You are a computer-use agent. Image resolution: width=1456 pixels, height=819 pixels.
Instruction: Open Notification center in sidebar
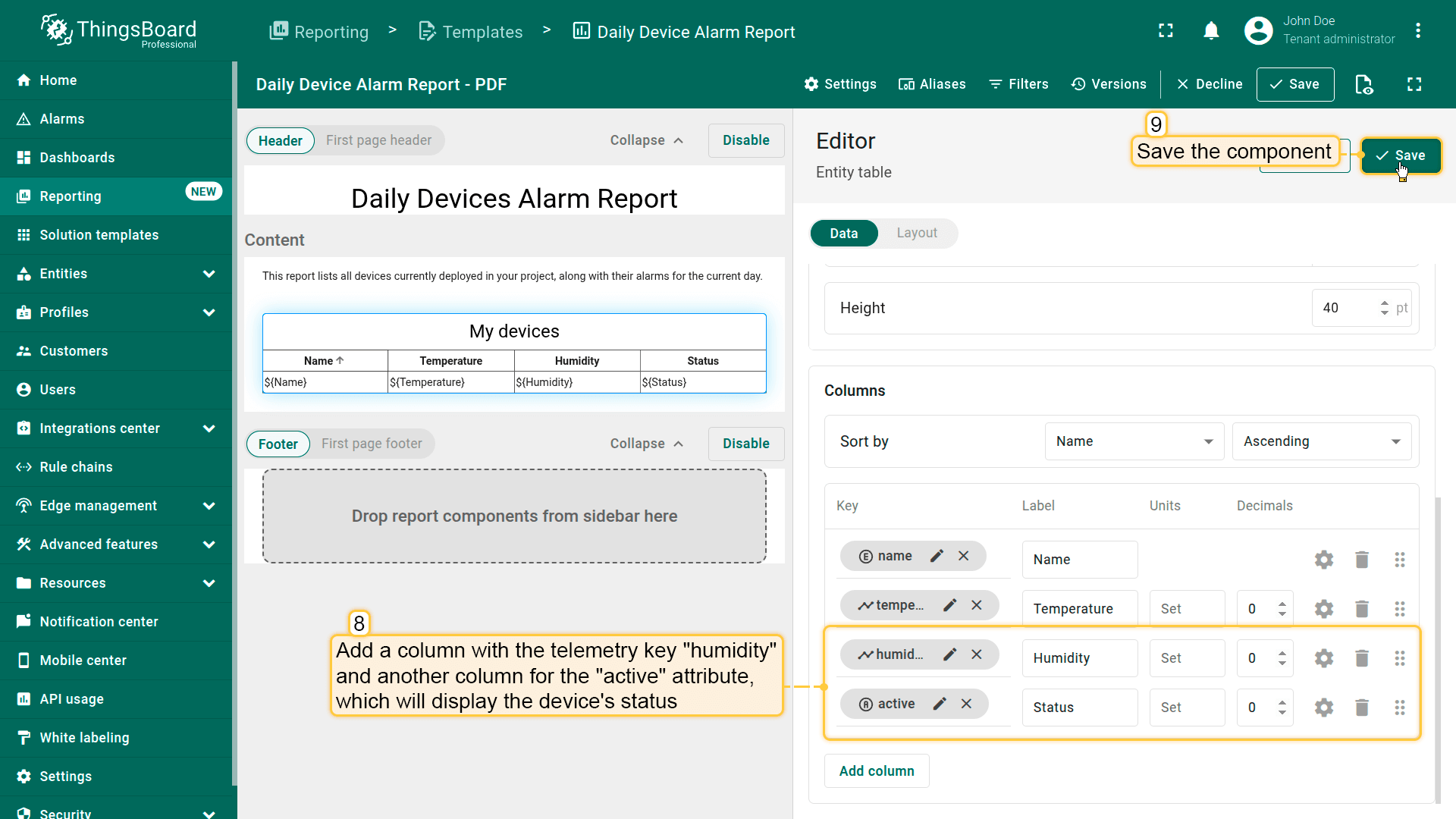[116, 622]
